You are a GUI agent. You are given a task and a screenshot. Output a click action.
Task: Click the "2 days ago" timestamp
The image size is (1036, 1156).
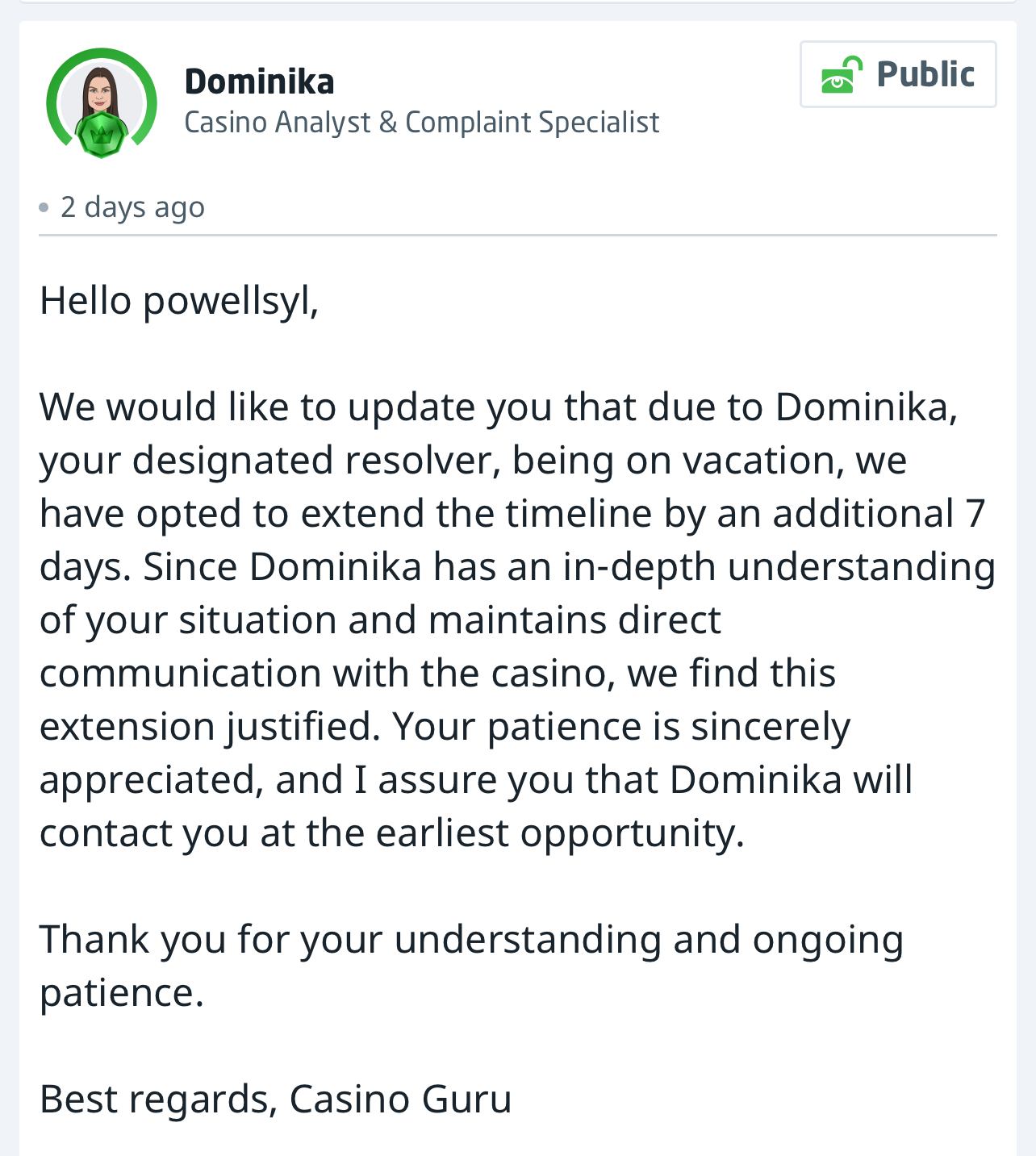[132, 207]
